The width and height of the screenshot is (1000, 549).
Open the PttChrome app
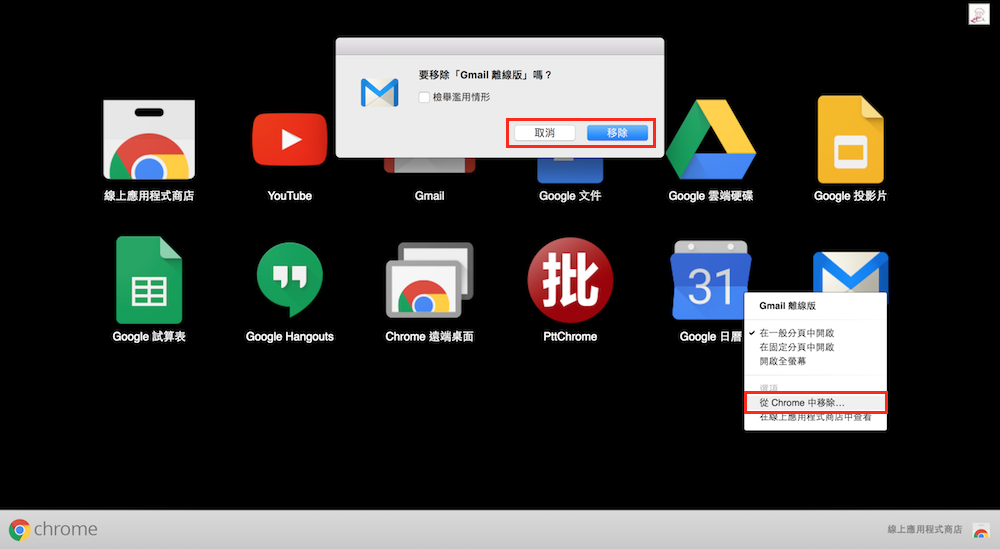point(570,280)
